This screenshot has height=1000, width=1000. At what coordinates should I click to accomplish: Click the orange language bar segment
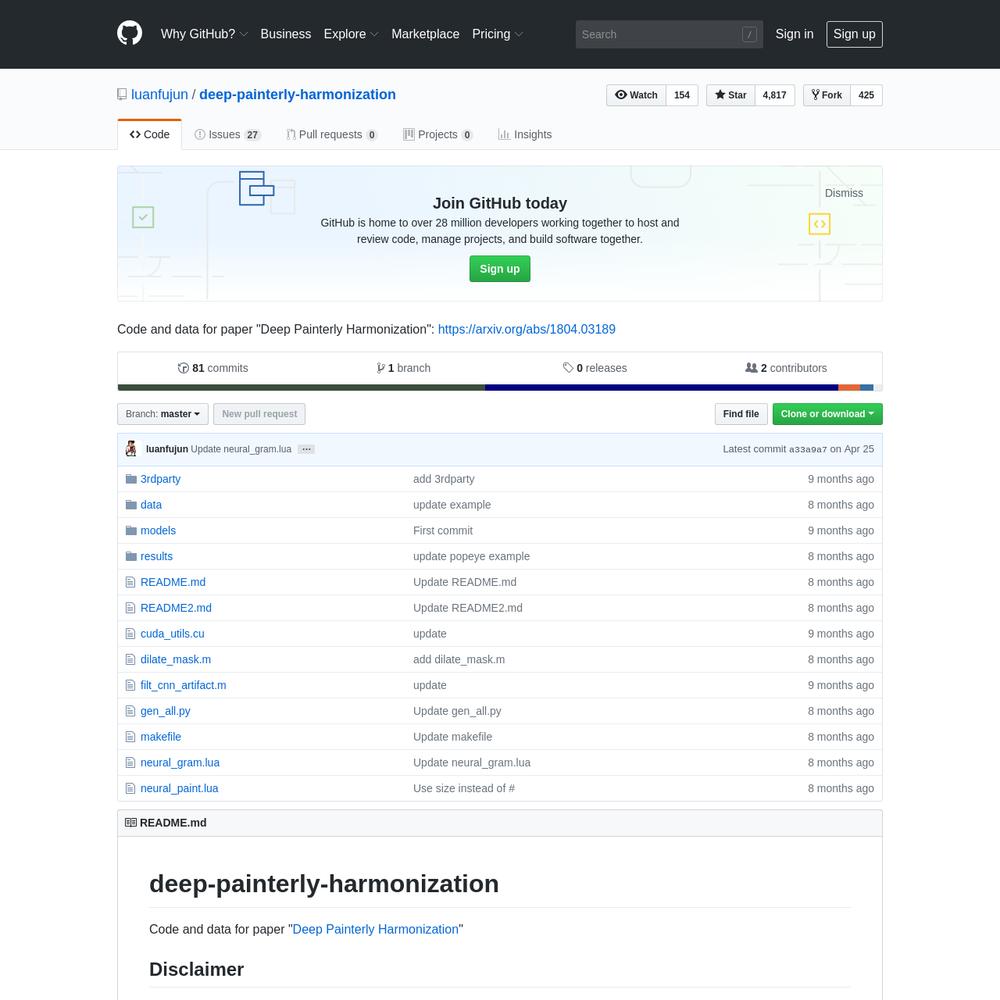849,388
